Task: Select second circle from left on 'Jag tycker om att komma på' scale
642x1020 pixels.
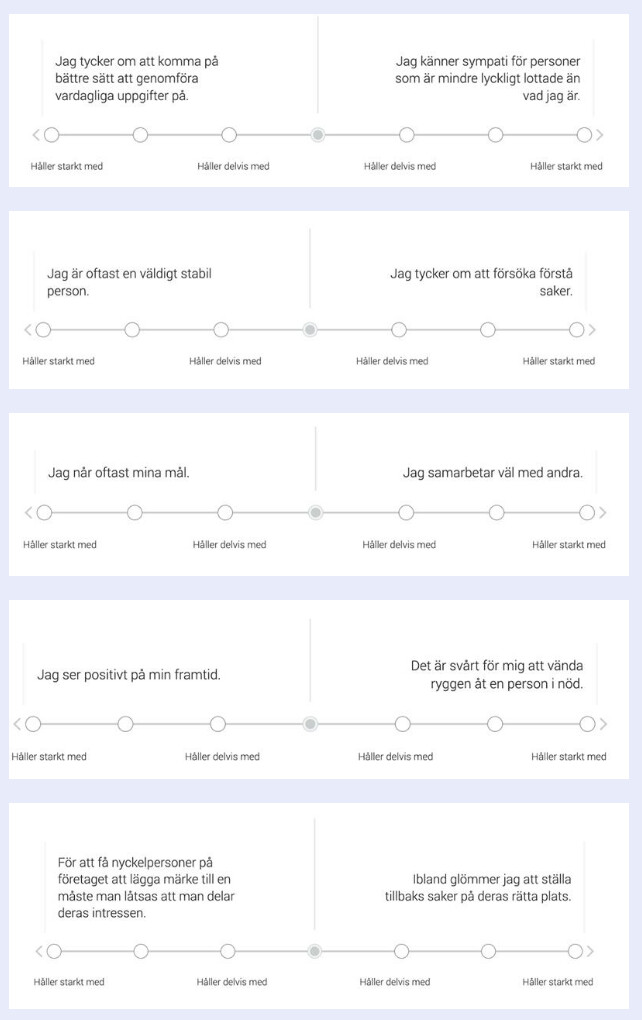Action: tap(140, 135)
